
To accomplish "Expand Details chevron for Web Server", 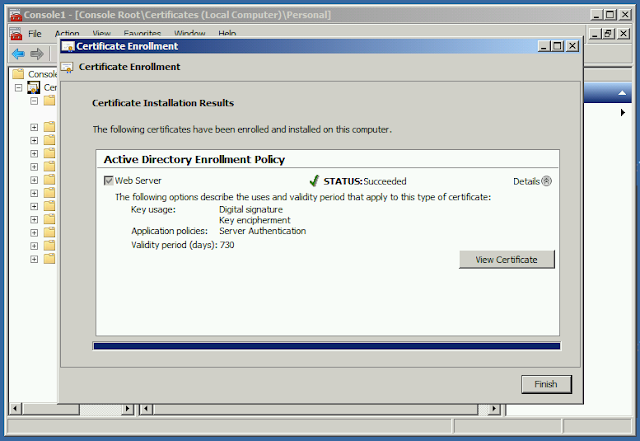I will 547,181.
